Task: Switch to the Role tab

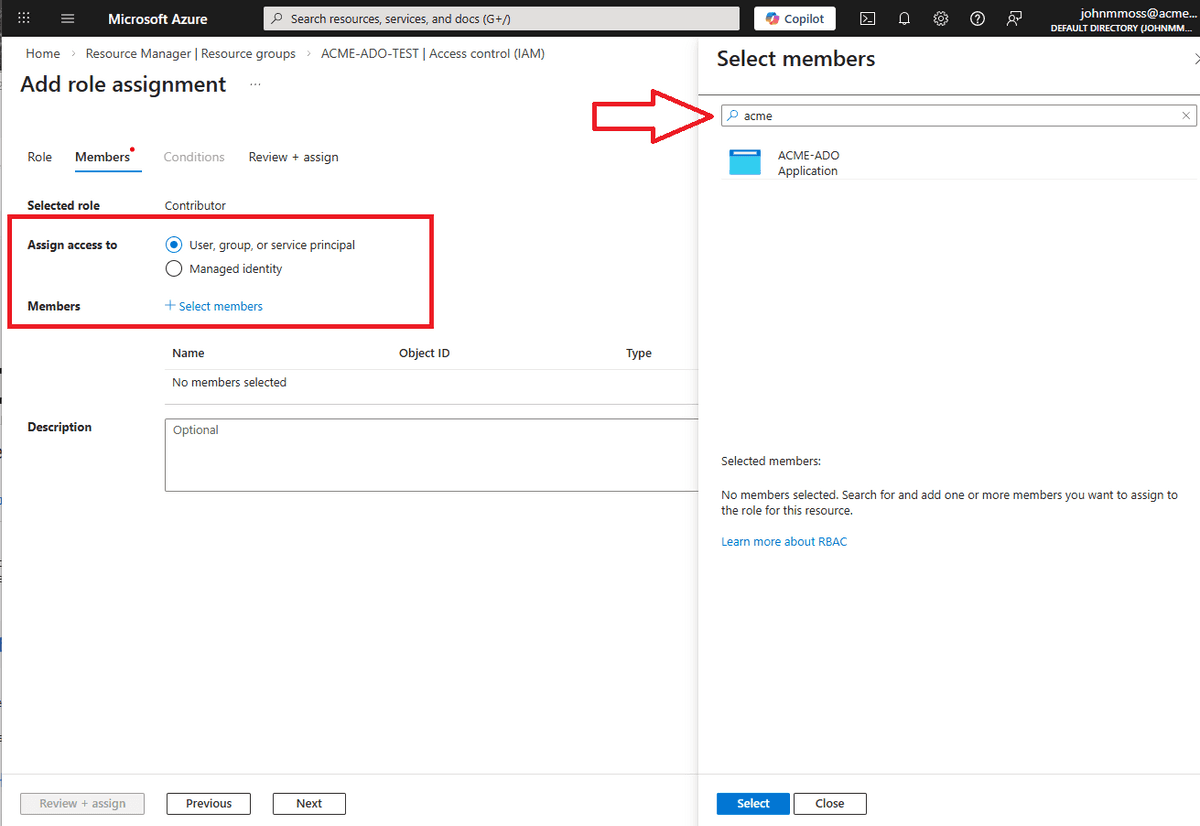Action: [39, 157]
